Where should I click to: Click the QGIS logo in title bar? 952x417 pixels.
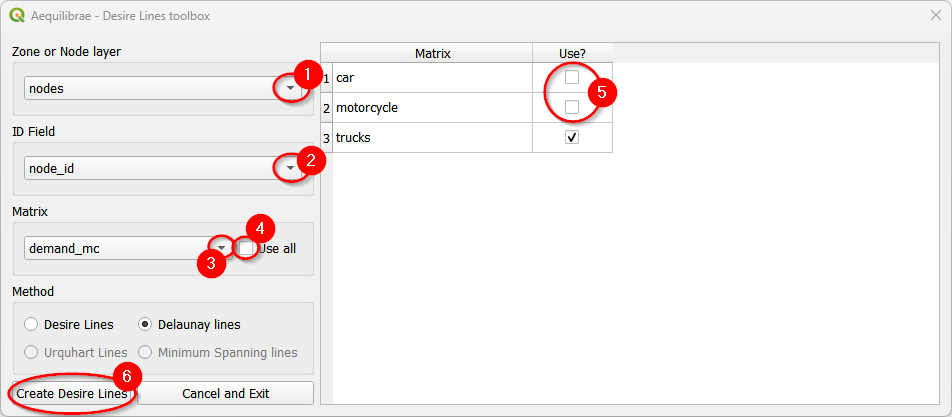[16, 16]
